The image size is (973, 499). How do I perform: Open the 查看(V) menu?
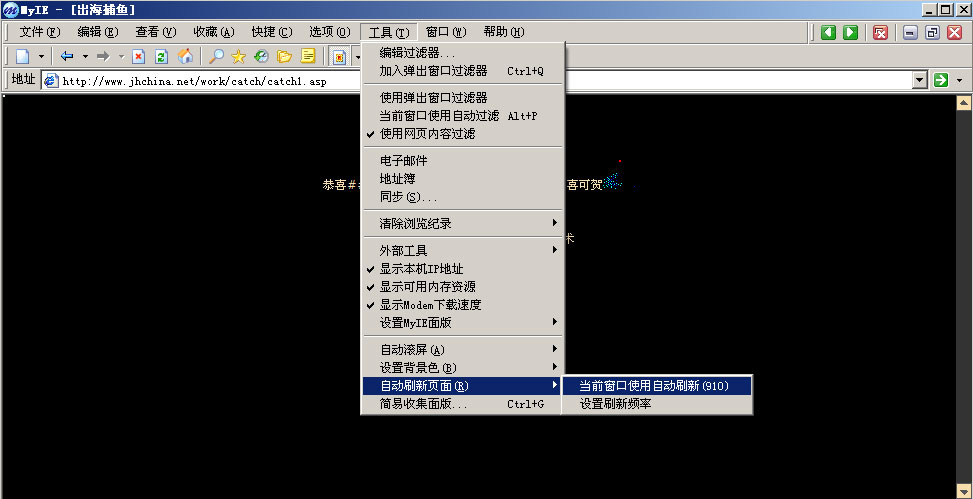point(156,32)
